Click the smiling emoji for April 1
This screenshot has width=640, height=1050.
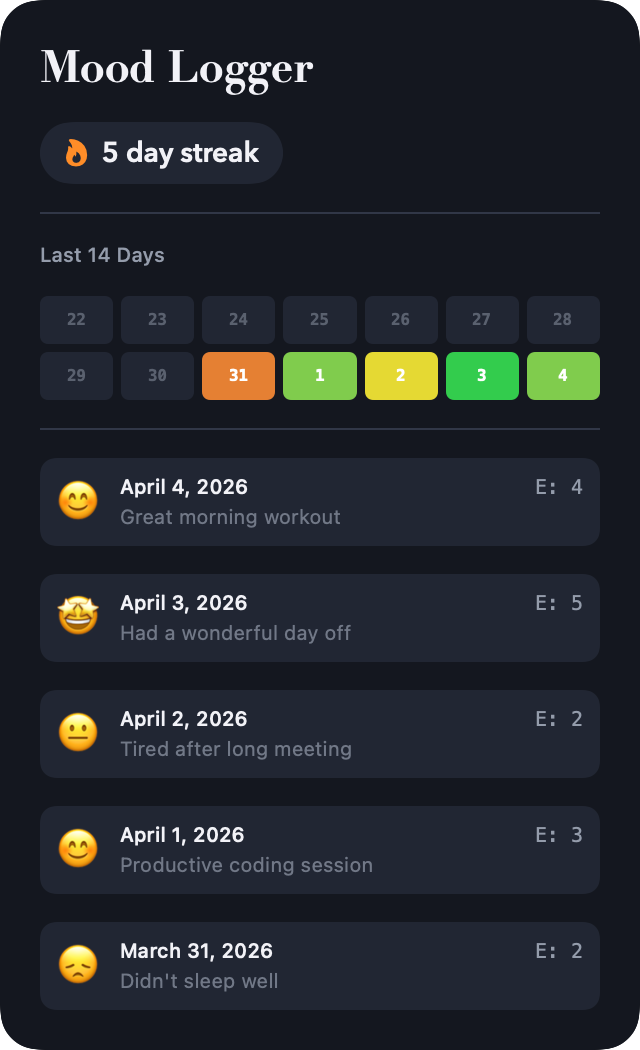click(x=78, y=849)
